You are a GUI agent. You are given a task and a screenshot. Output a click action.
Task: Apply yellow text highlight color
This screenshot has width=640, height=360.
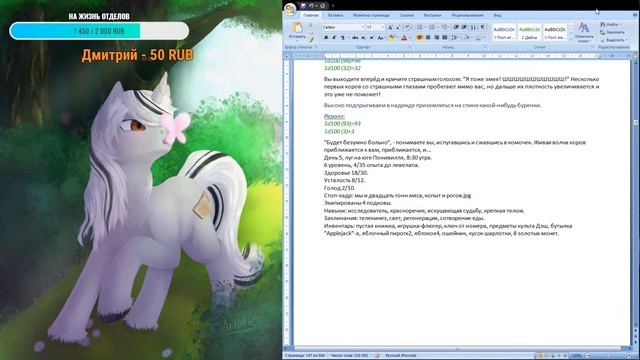tap(392, 38)
